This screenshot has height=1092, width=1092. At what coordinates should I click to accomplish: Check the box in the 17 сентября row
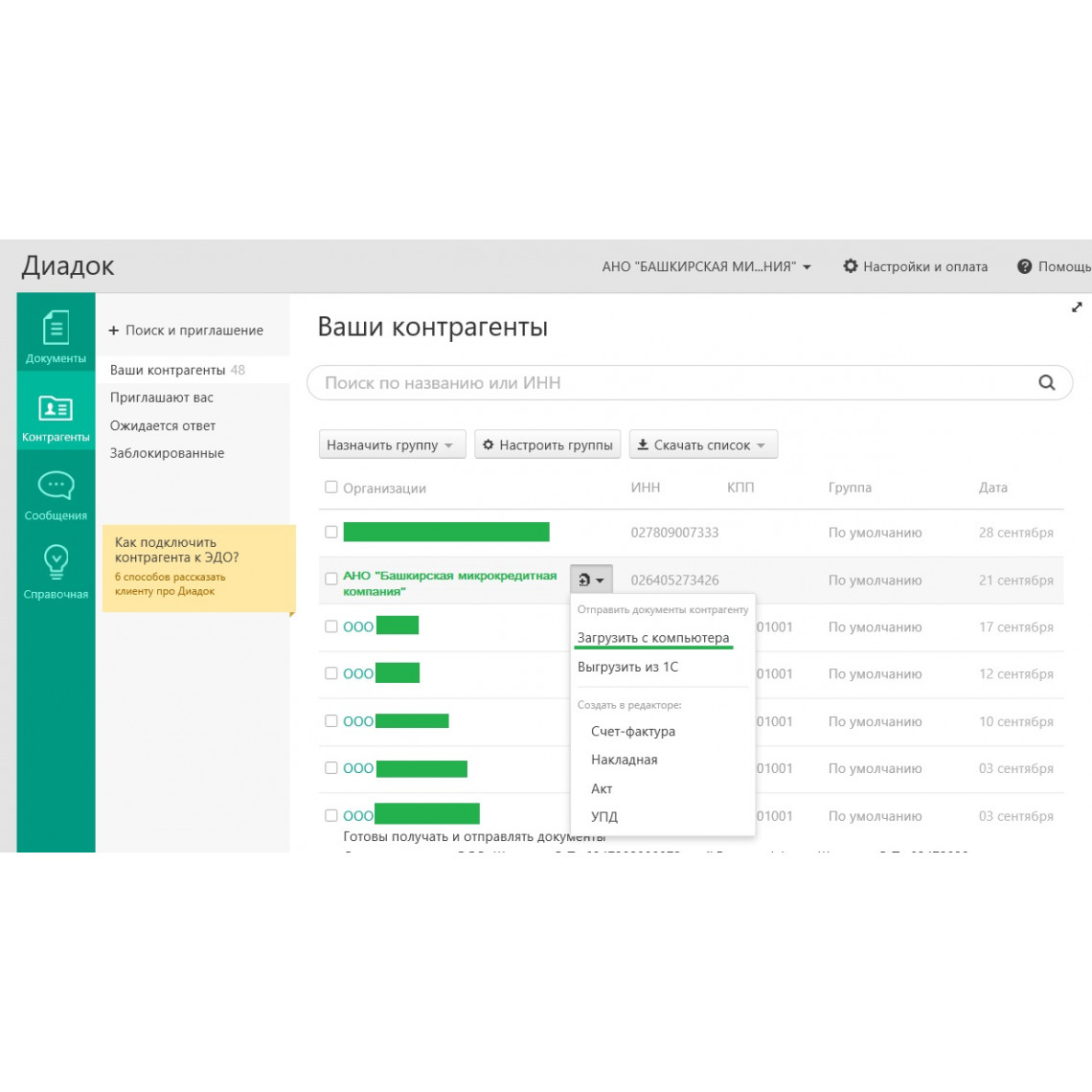331,626
